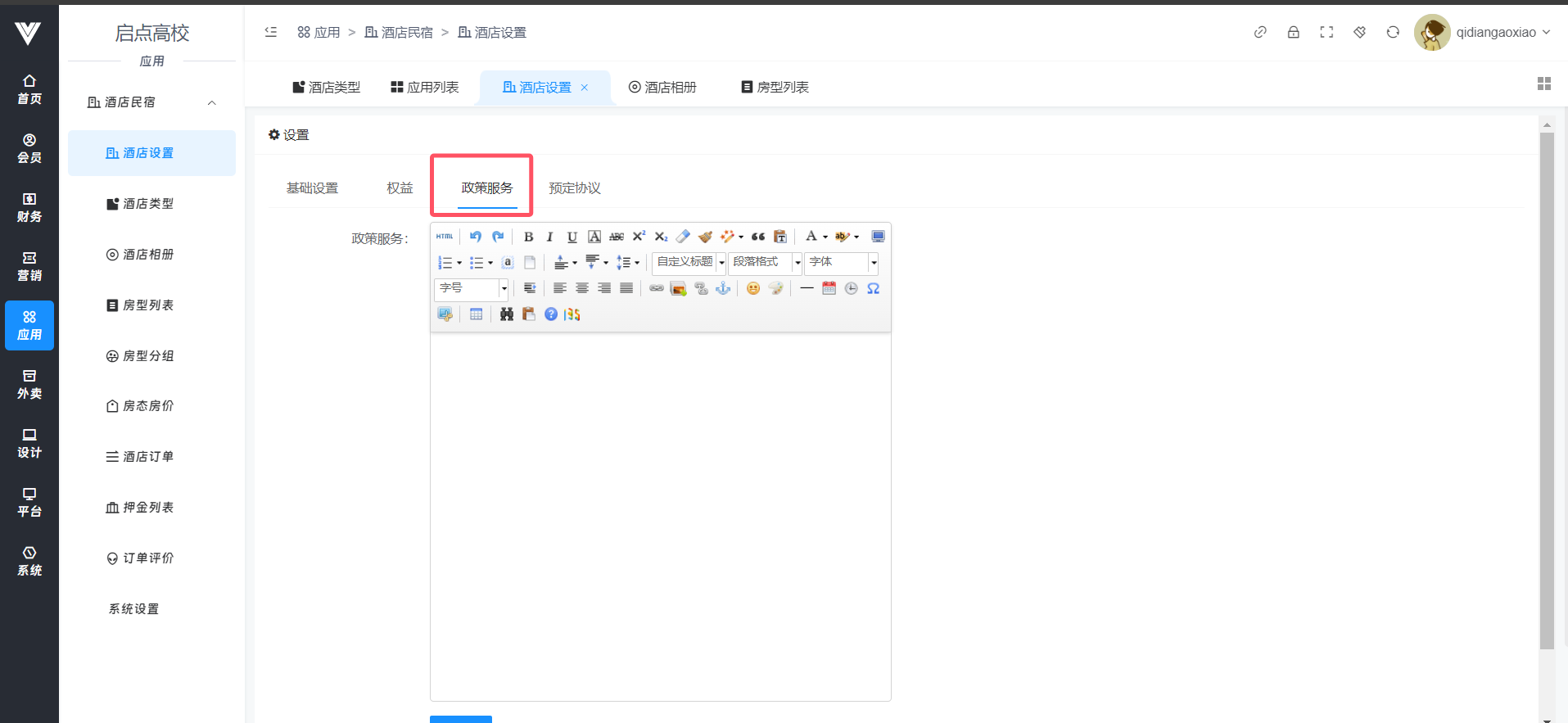Open the 酒店相册 page tab
Image resolution: width=1568 pixels, height=723 pixels.
(662, 88)
